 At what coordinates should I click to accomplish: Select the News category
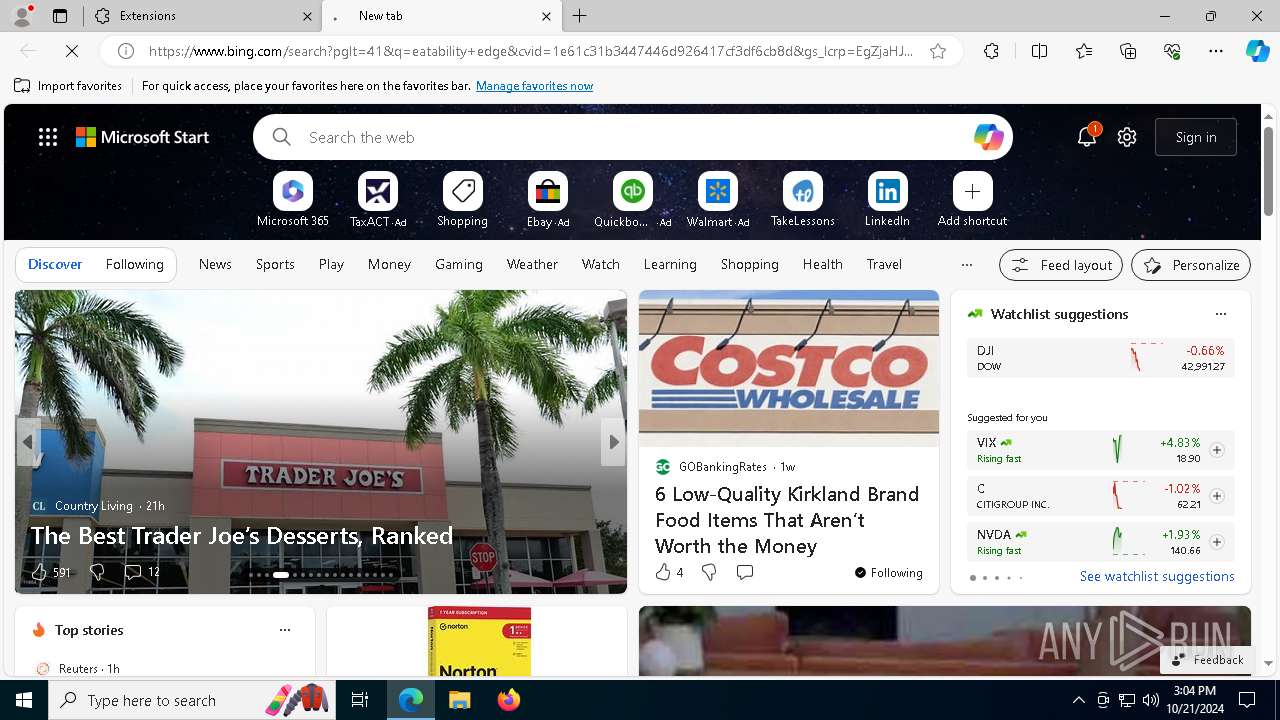[215, 264]
